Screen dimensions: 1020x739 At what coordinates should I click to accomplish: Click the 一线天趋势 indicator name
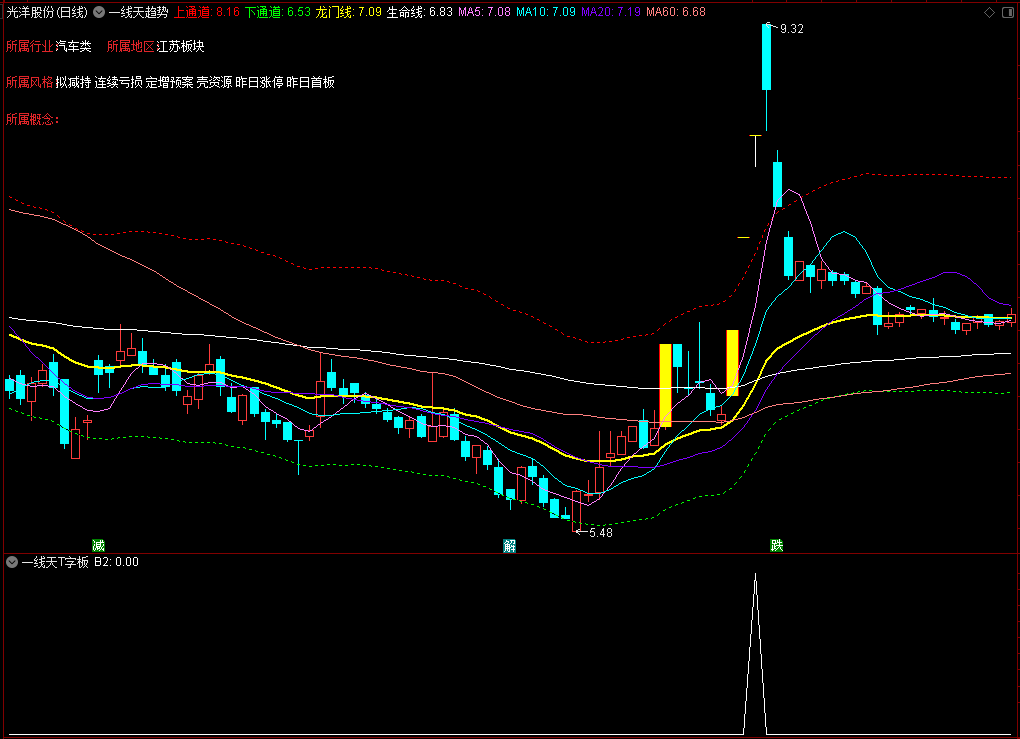click(x=139, y=12)
